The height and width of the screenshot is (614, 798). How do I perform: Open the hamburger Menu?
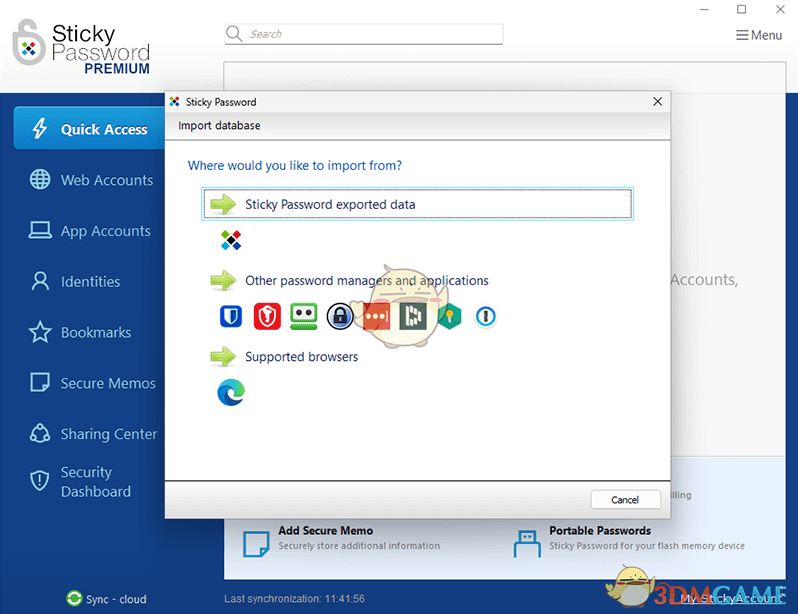759,35
